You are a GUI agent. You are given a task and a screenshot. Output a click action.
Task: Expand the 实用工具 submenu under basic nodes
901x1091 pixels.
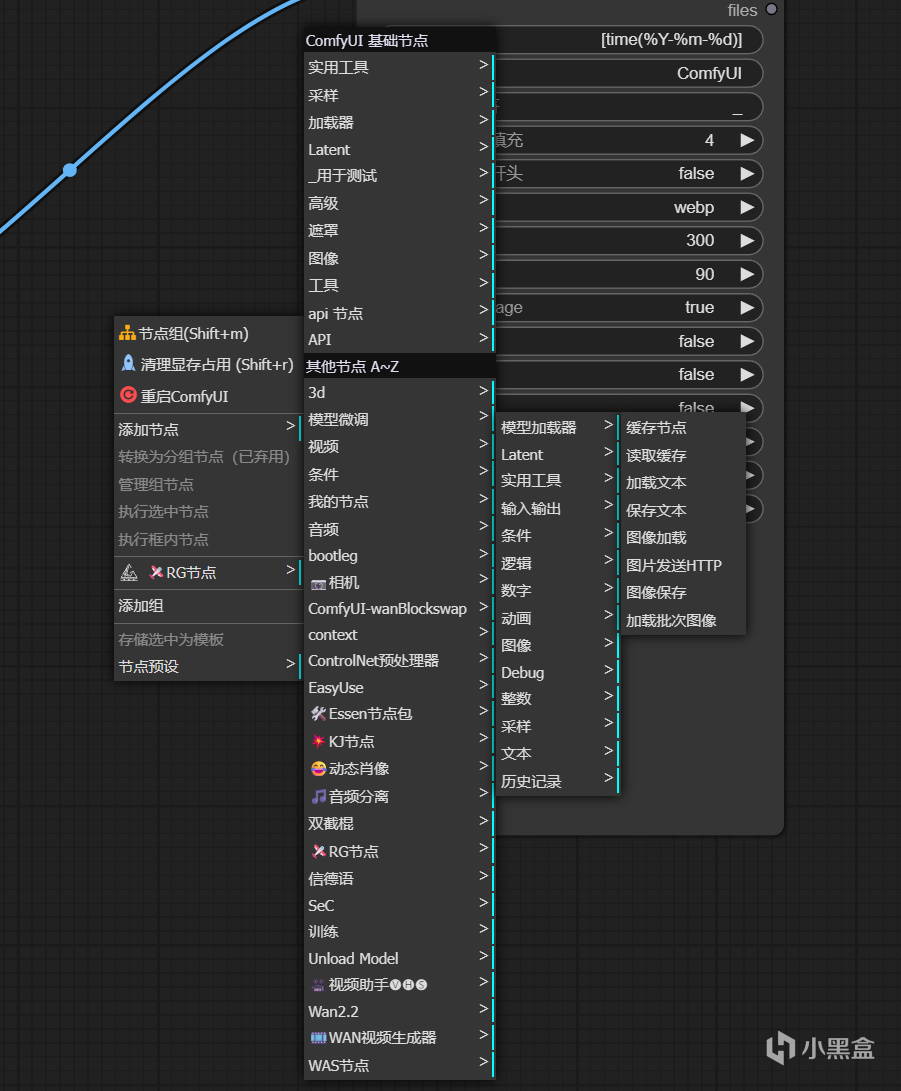coord(399,67)
